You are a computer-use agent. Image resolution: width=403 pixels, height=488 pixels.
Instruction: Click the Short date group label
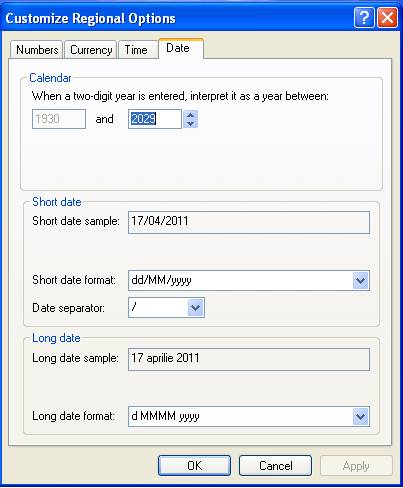pos(57,202)
